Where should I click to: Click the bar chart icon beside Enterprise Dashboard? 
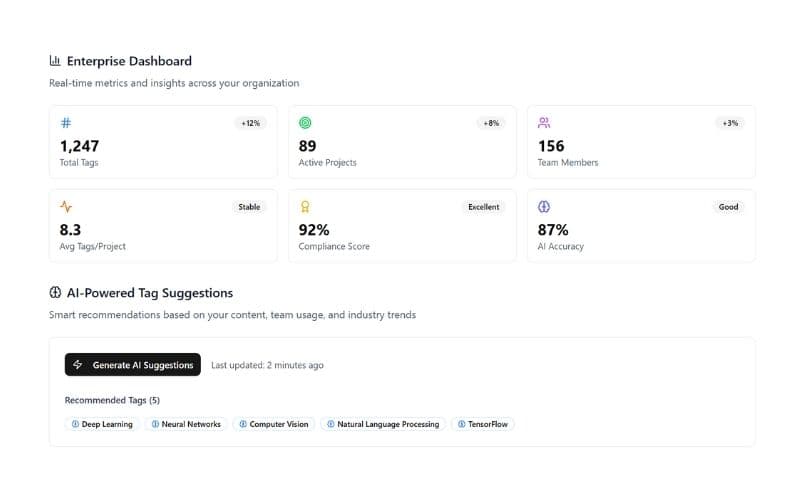55,61
